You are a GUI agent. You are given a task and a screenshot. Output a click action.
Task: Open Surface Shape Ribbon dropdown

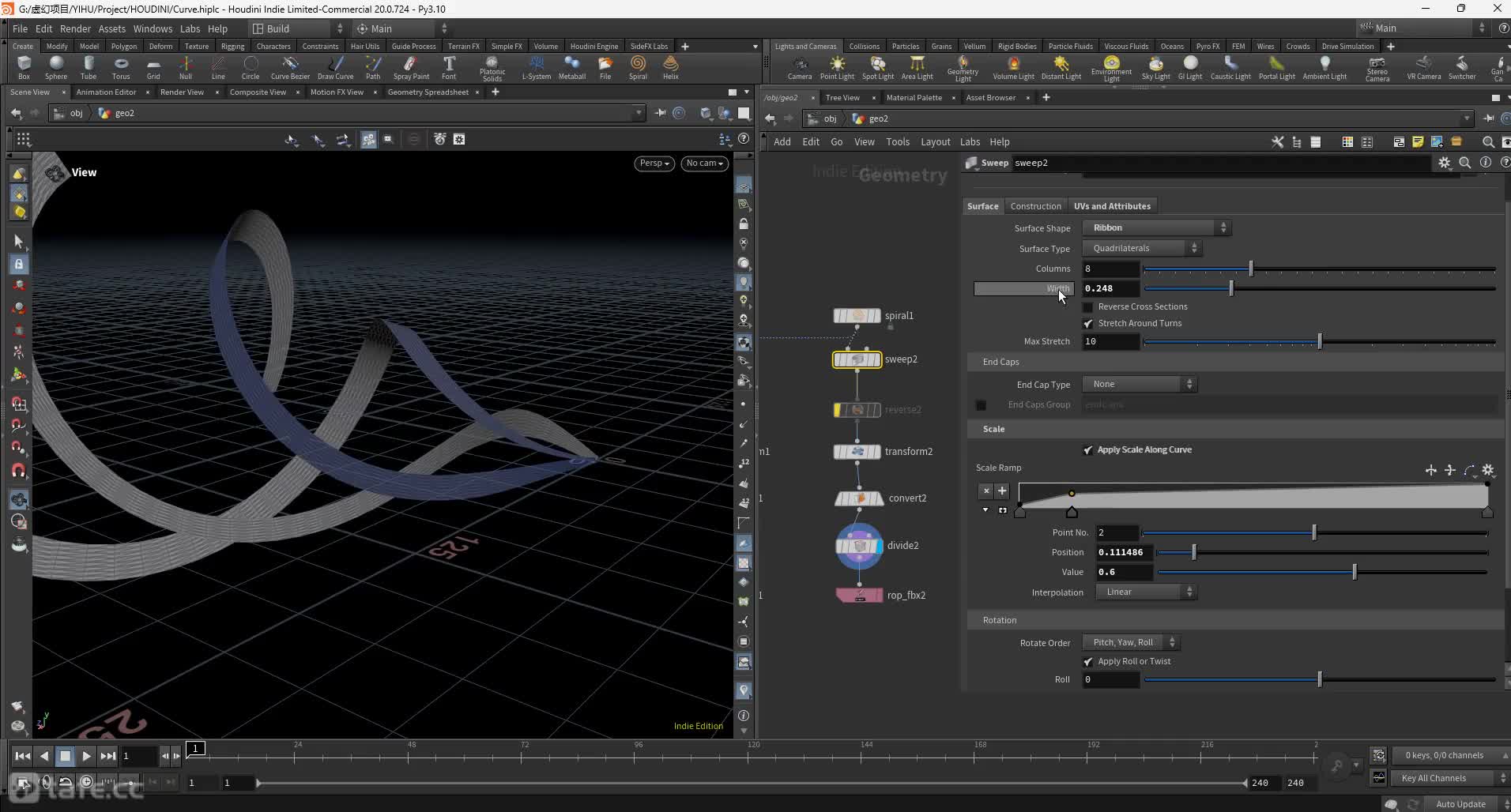click(1156, 227)
